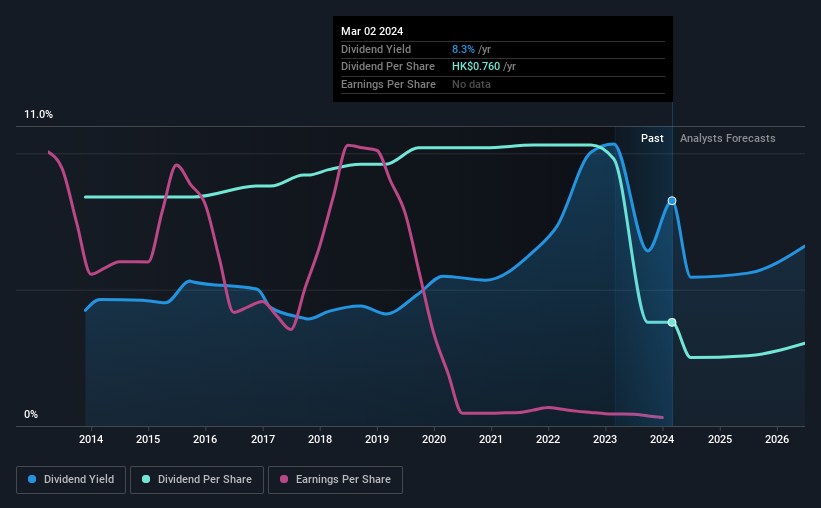Click the 0% y-axis label
This screenshot has width=821, height=508.
[31, 414]
